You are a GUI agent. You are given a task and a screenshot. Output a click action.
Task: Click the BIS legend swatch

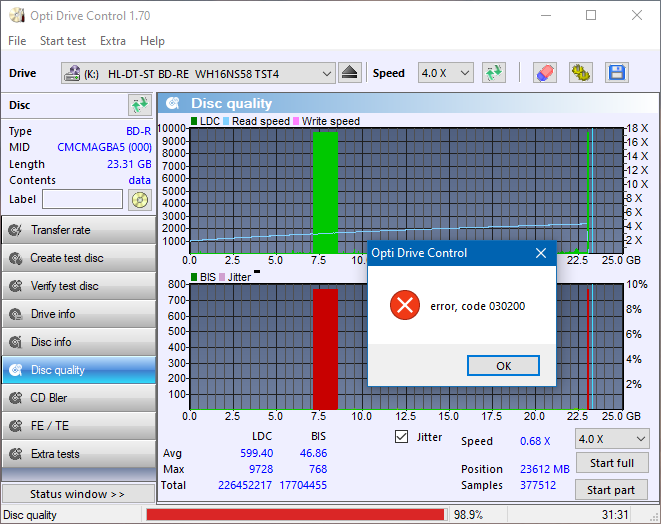tap(194, 277)
